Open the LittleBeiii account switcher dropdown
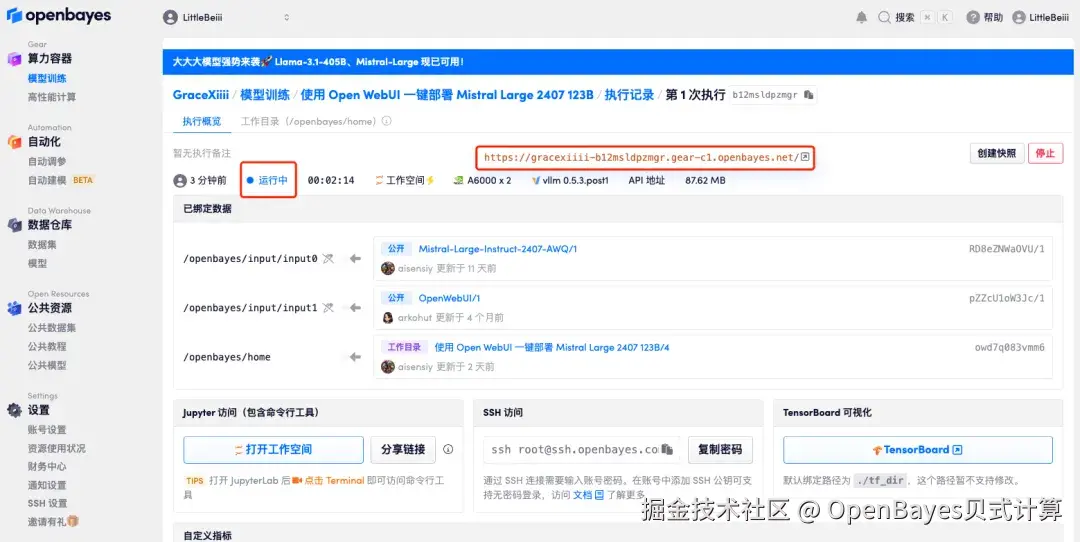Viewport: 1080px width, 542px height. 227,18
